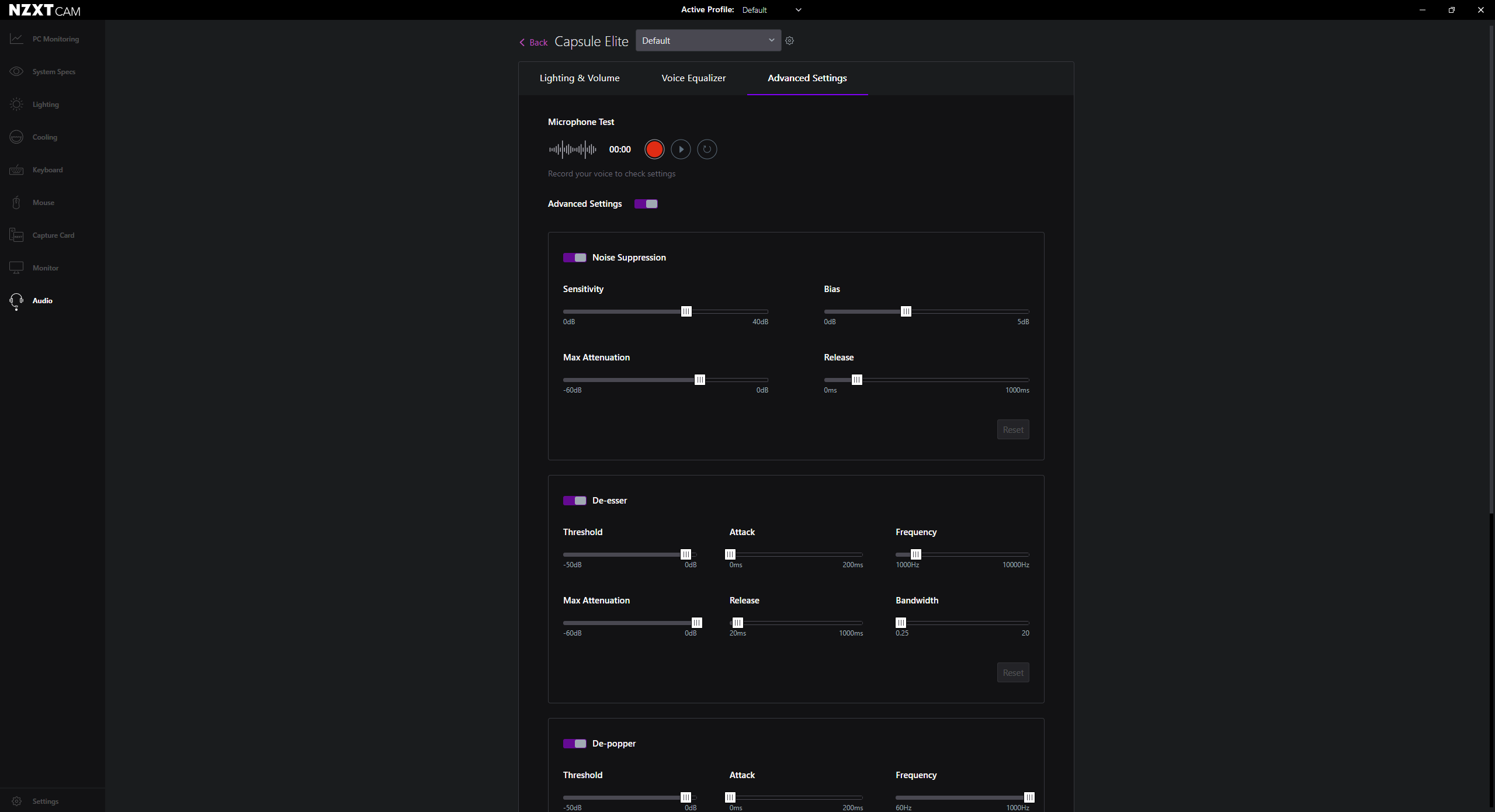1495x812 pixels.
Task: Expand the Active Profile dropdown
Action: [772, 10]
